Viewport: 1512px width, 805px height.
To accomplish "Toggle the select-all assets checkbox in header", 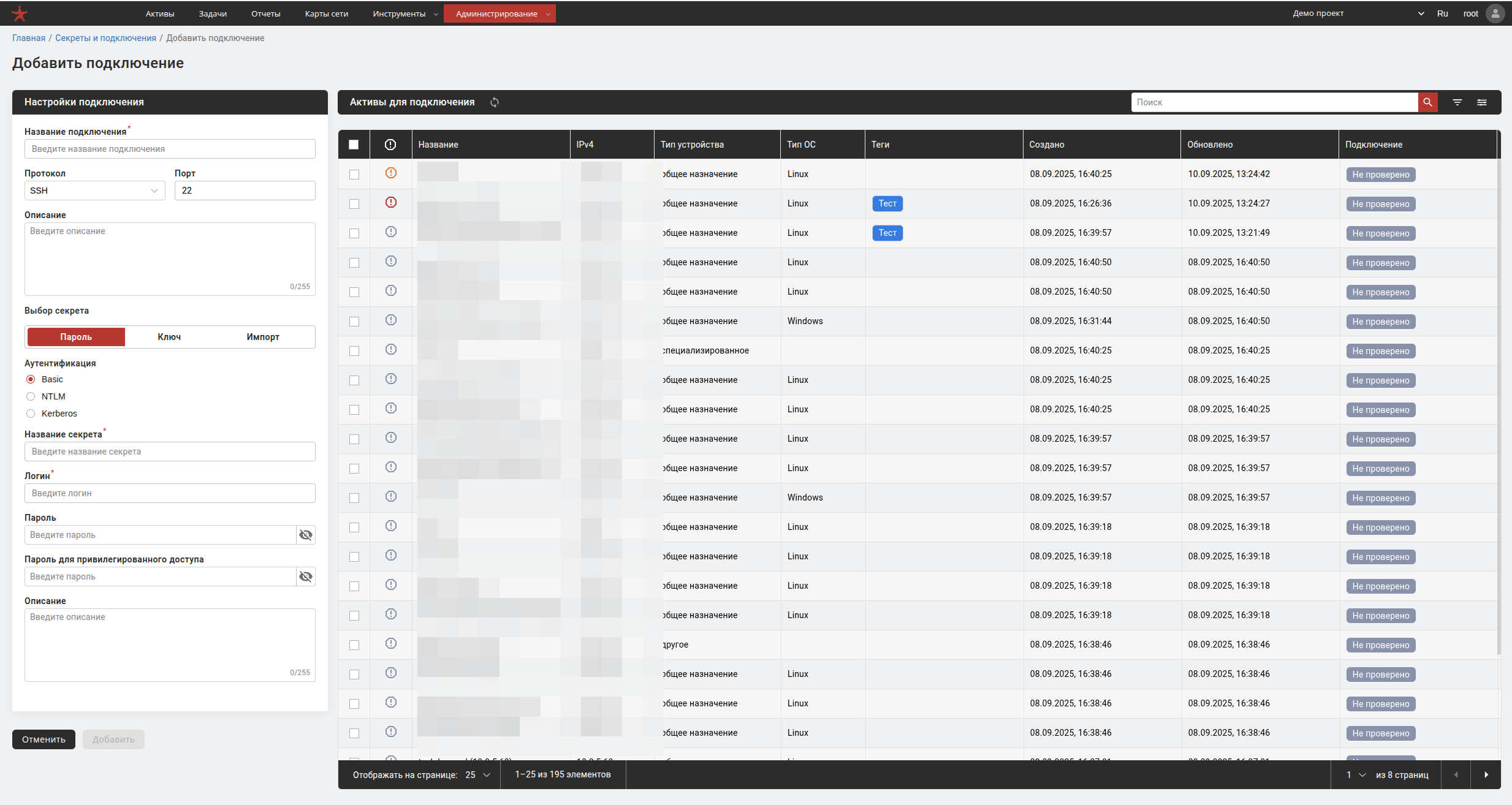I will point(354,145).
